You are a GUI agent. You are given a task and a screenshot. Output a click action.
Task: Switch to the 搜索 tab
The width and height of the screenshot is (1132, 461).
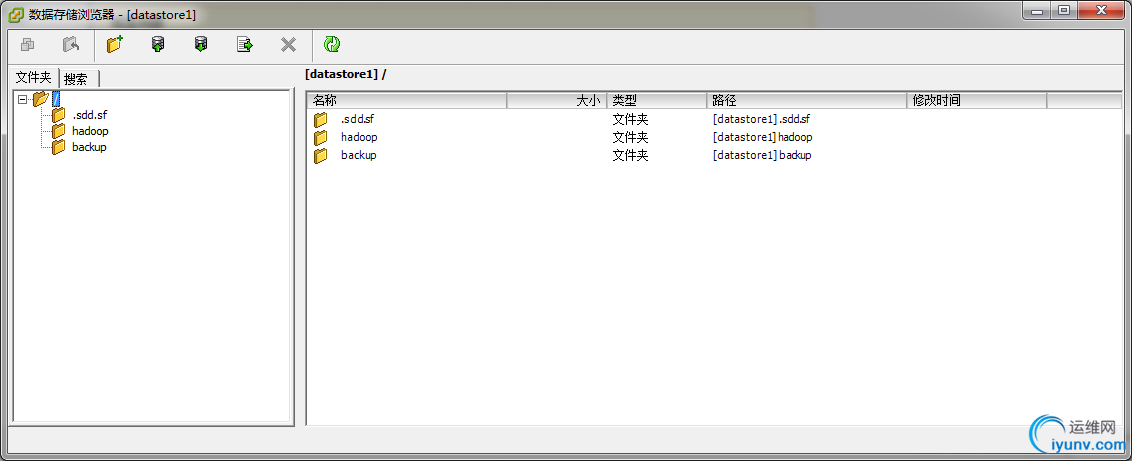pos(76,79)
